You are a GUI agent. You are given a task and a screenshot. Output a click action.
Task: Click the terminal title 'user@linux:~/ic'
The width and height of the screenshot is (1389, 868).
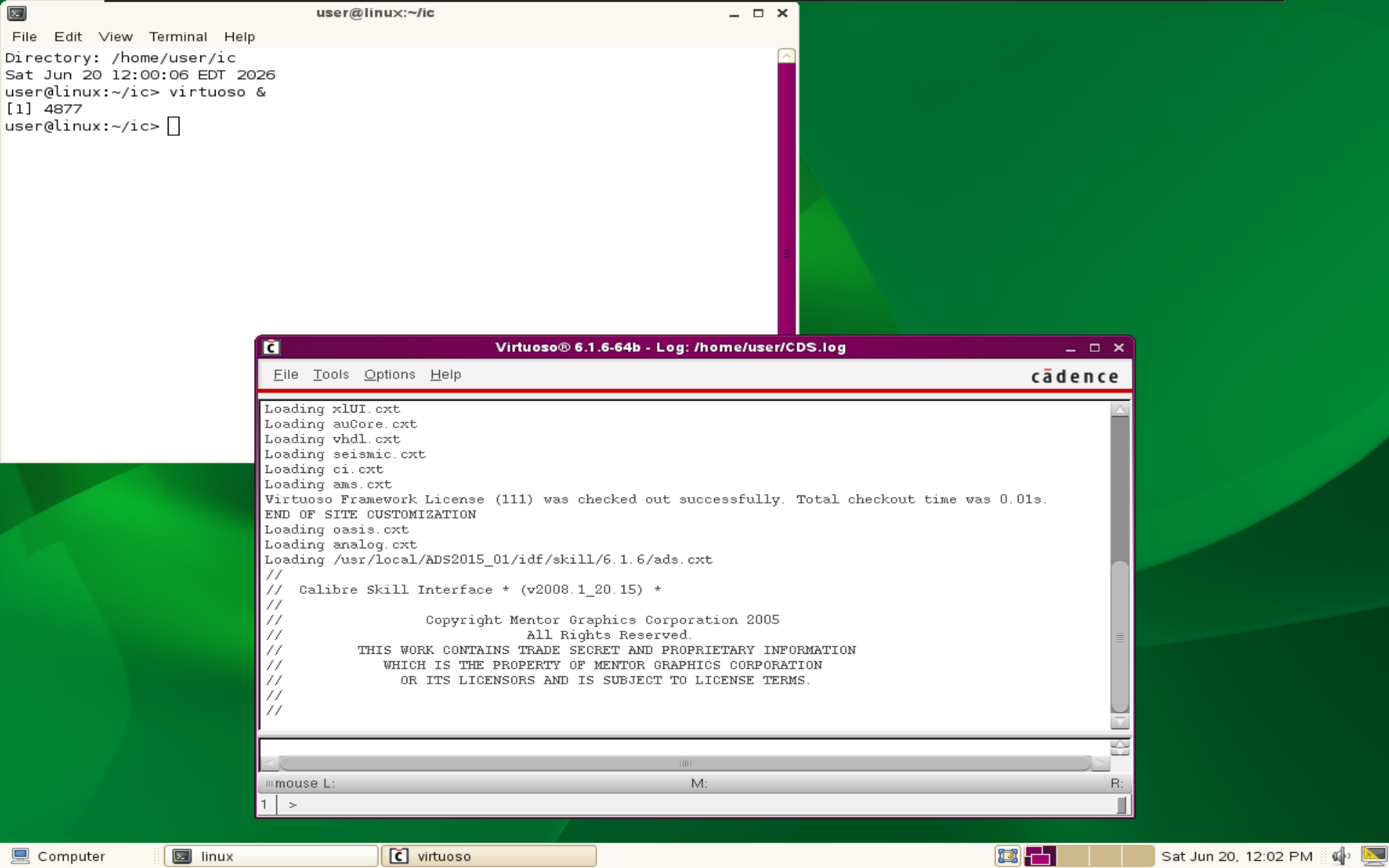tap(375, 12)
